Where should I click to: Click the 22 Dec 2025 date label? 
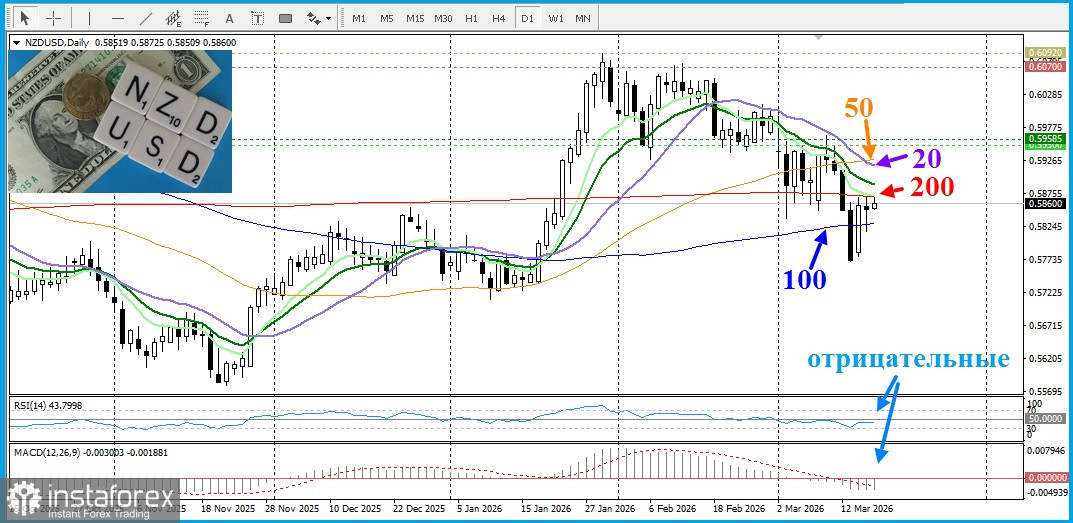click(420, 509)
